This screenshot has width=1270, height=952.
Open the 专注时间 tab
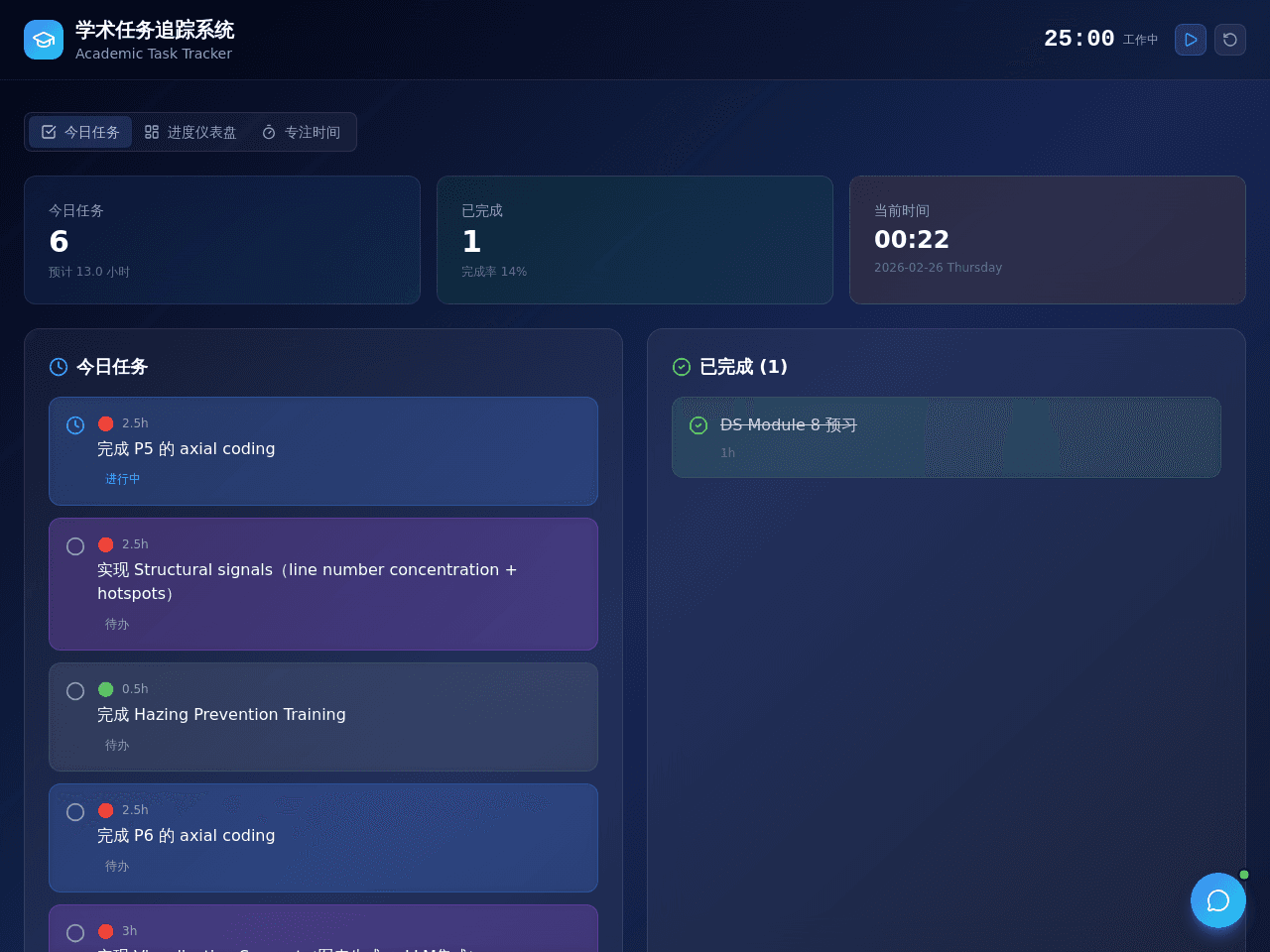click(x=301, y=132)
